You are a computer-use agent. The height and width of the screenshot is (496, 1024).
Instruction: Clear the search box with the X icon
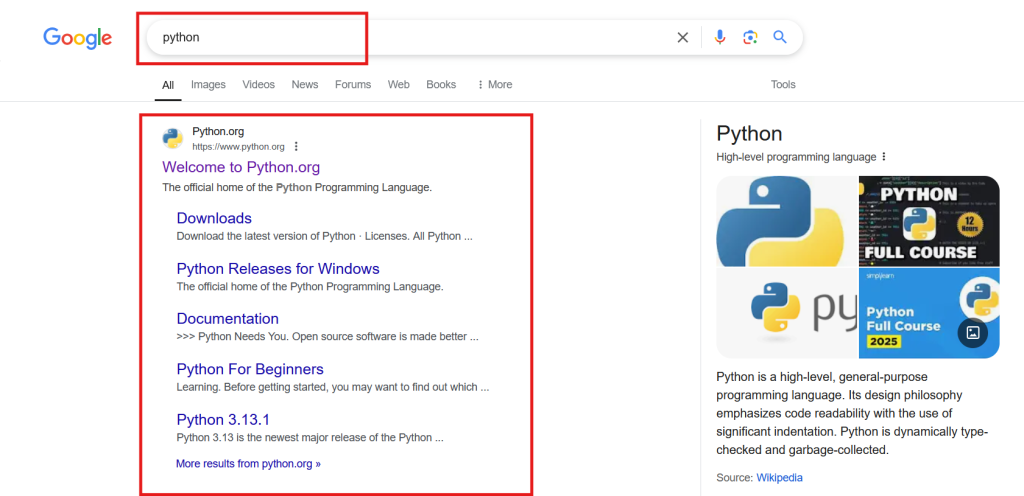tap(683, 38)
